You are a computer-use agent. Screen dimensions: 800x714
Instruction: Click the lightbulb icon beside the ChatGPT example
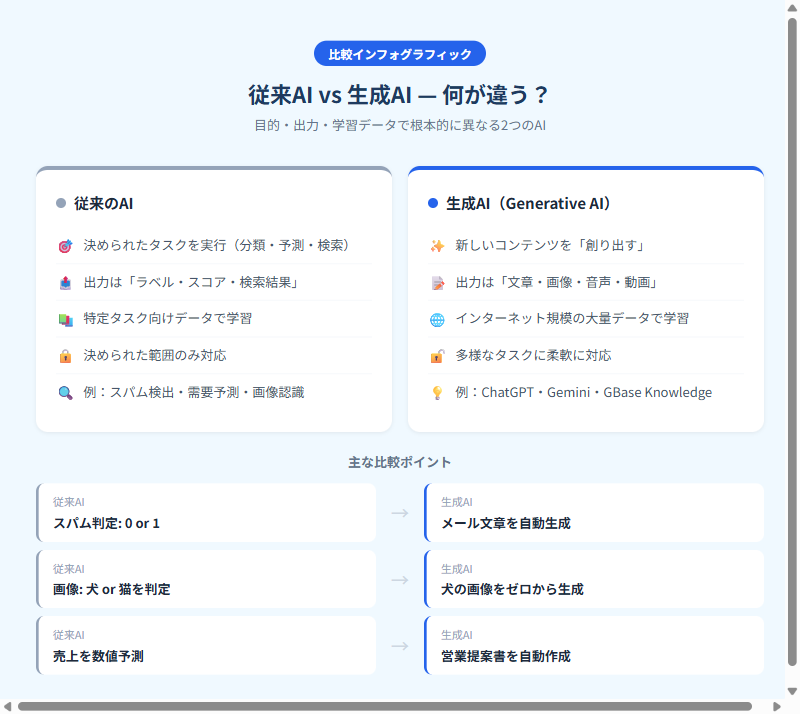click(437, 392)
